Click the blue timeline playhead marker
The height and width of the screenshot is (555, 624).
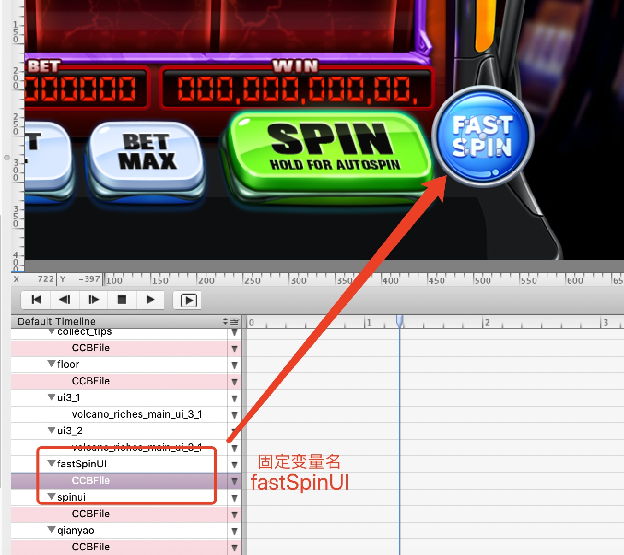(400, 322)
